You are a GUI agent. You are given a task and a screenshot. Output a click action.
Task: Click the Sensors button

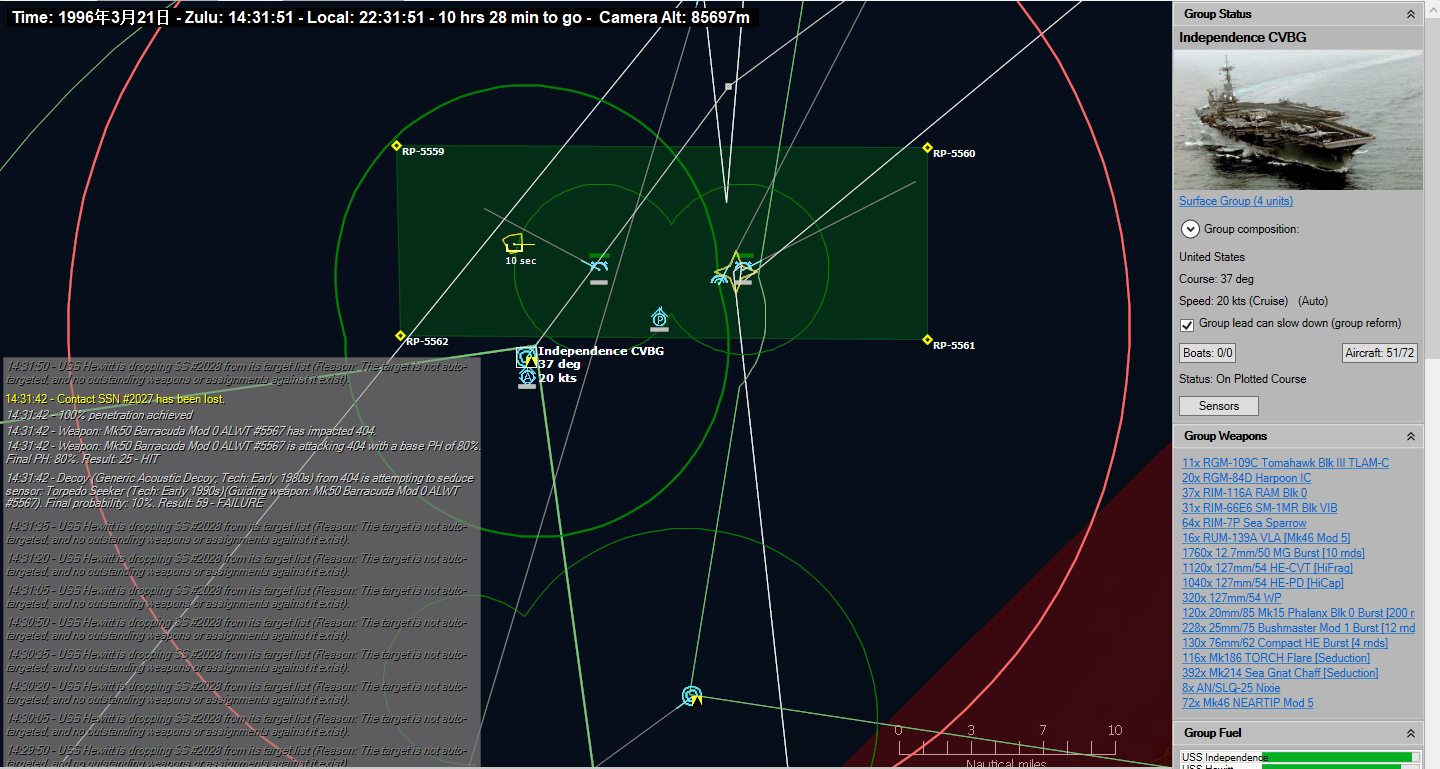(x=1219, y=406)
